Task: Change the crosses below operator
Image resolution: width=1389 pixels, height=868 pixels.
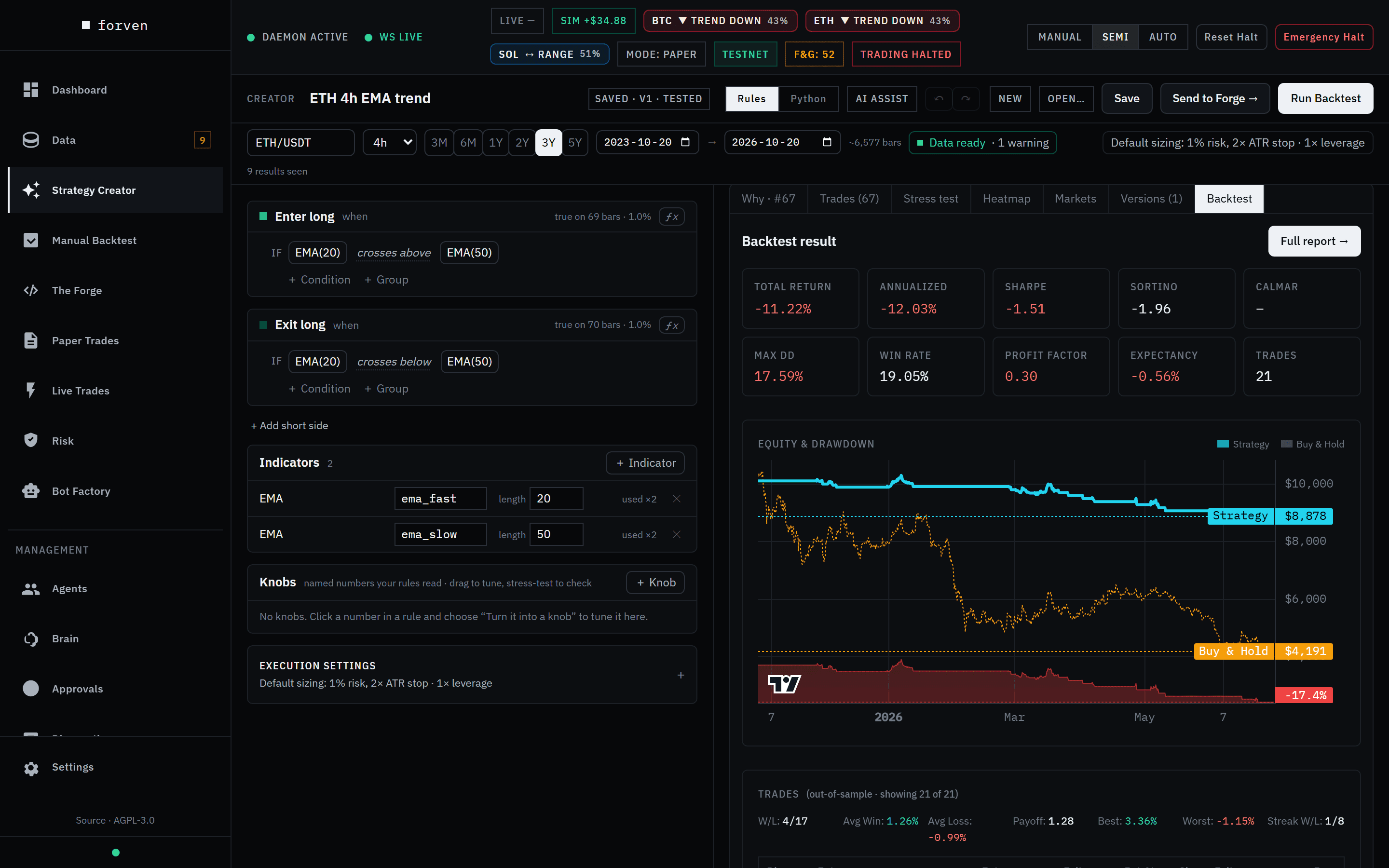Action: (x=394, y=362)
